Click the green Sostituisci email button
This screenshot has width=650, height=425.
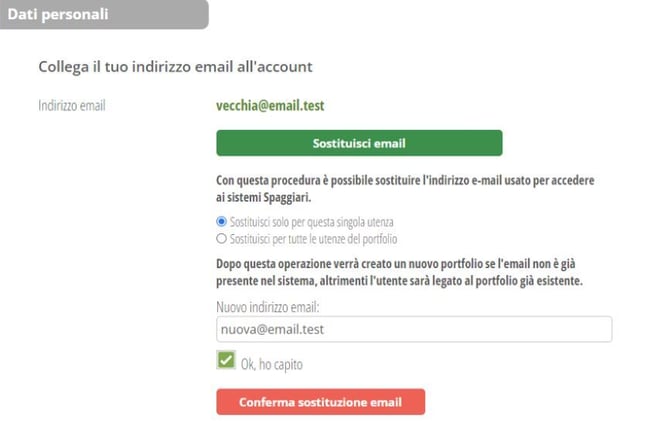coord(359,143)
